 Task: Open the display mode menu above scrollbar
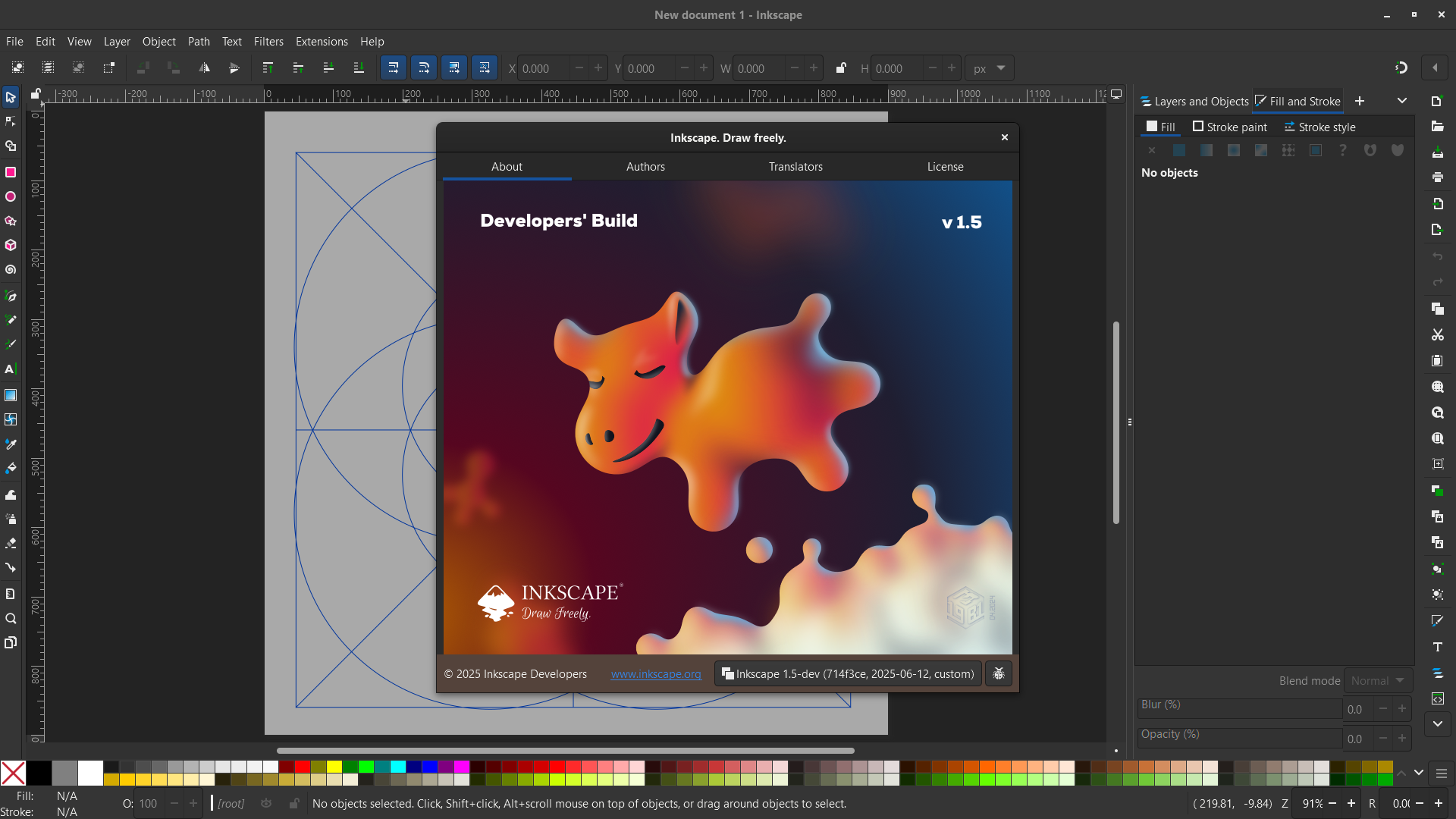point(1116,95)
